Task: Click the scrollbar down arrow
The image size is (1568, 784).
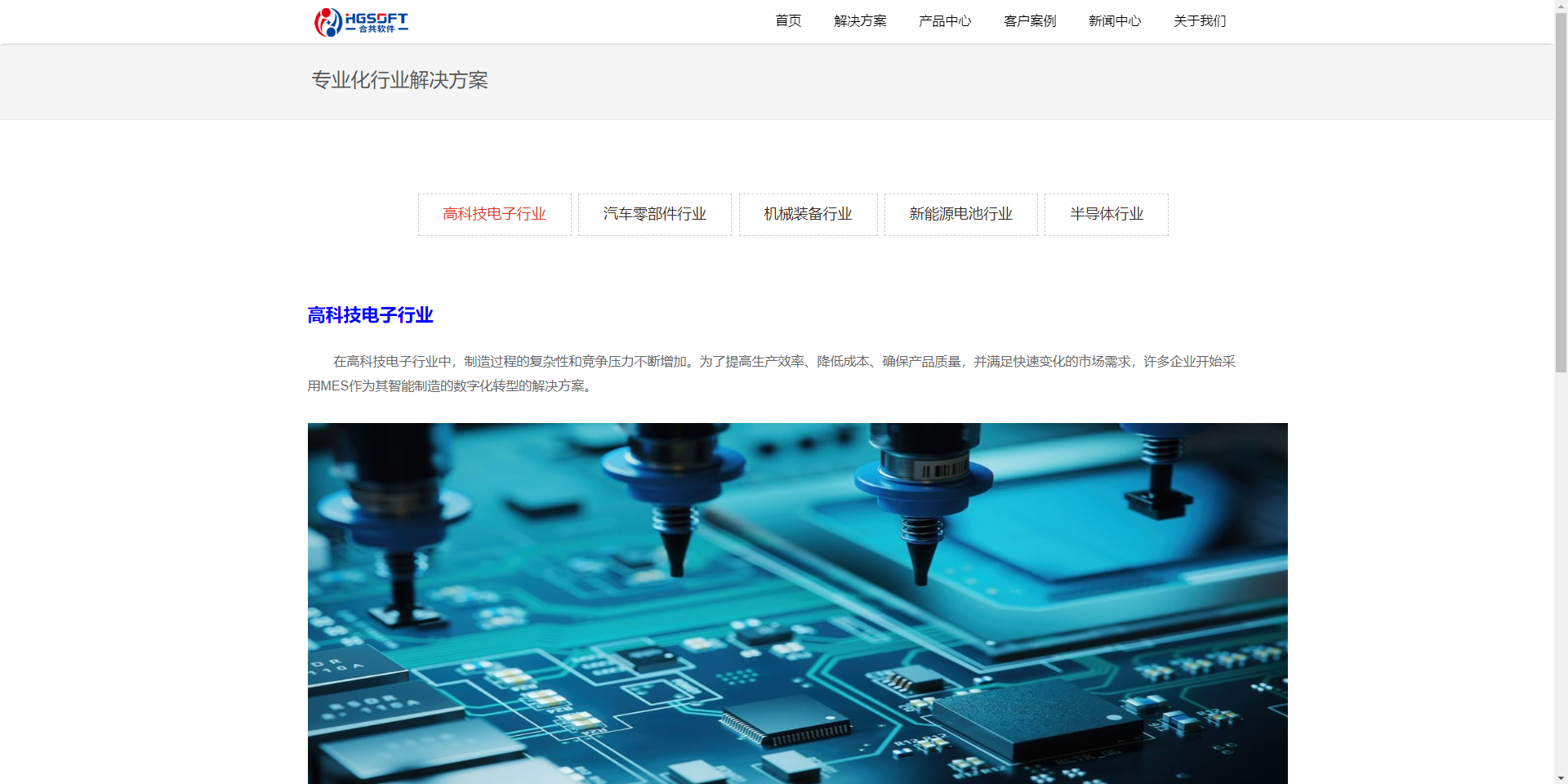Action: 1561,778
